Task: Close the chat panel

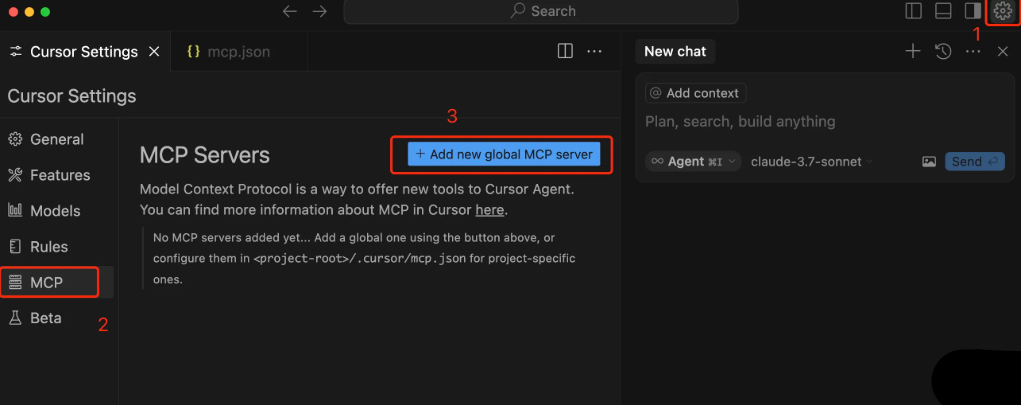Action: tap(1003, 51)
